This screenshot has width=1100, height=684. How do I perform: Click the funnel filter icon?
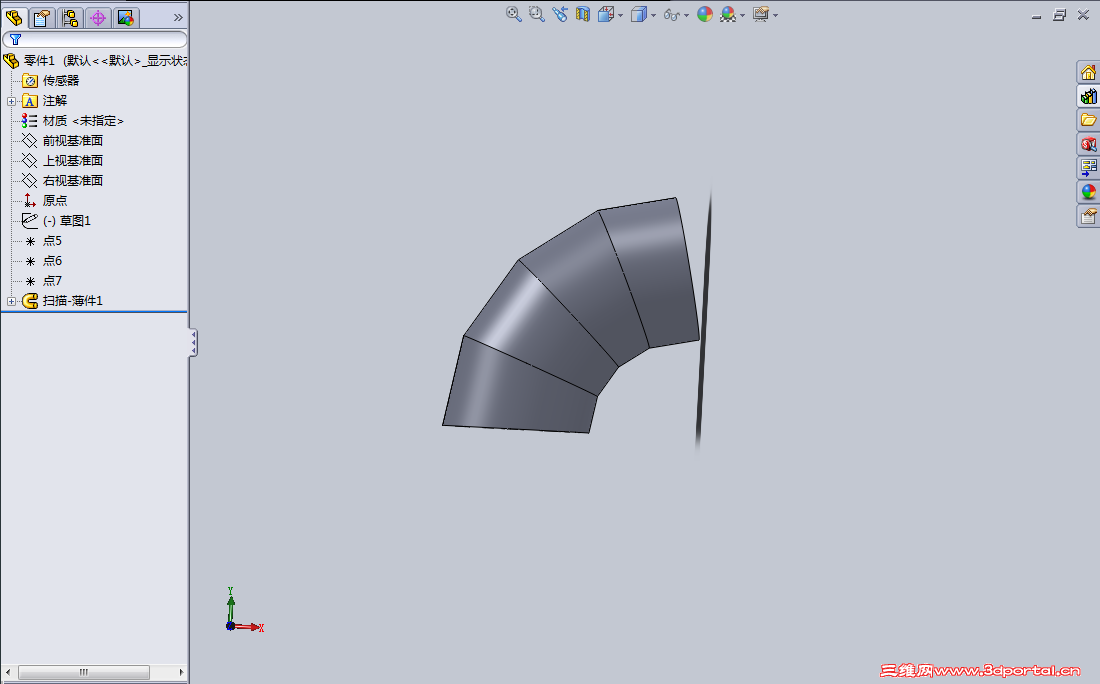pyautogui.click(x=15, y=39)
